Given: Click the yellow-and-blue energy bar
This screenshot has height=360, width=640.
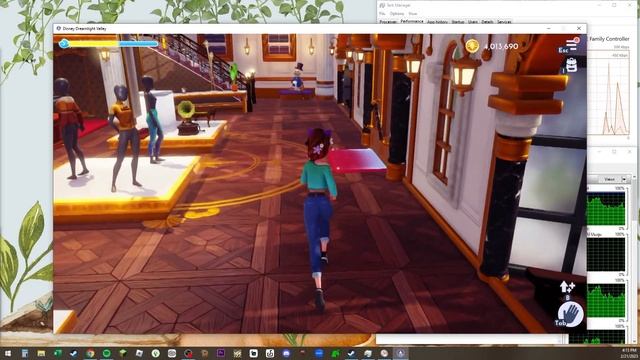Looking at the screenshot, I should 114,43.
